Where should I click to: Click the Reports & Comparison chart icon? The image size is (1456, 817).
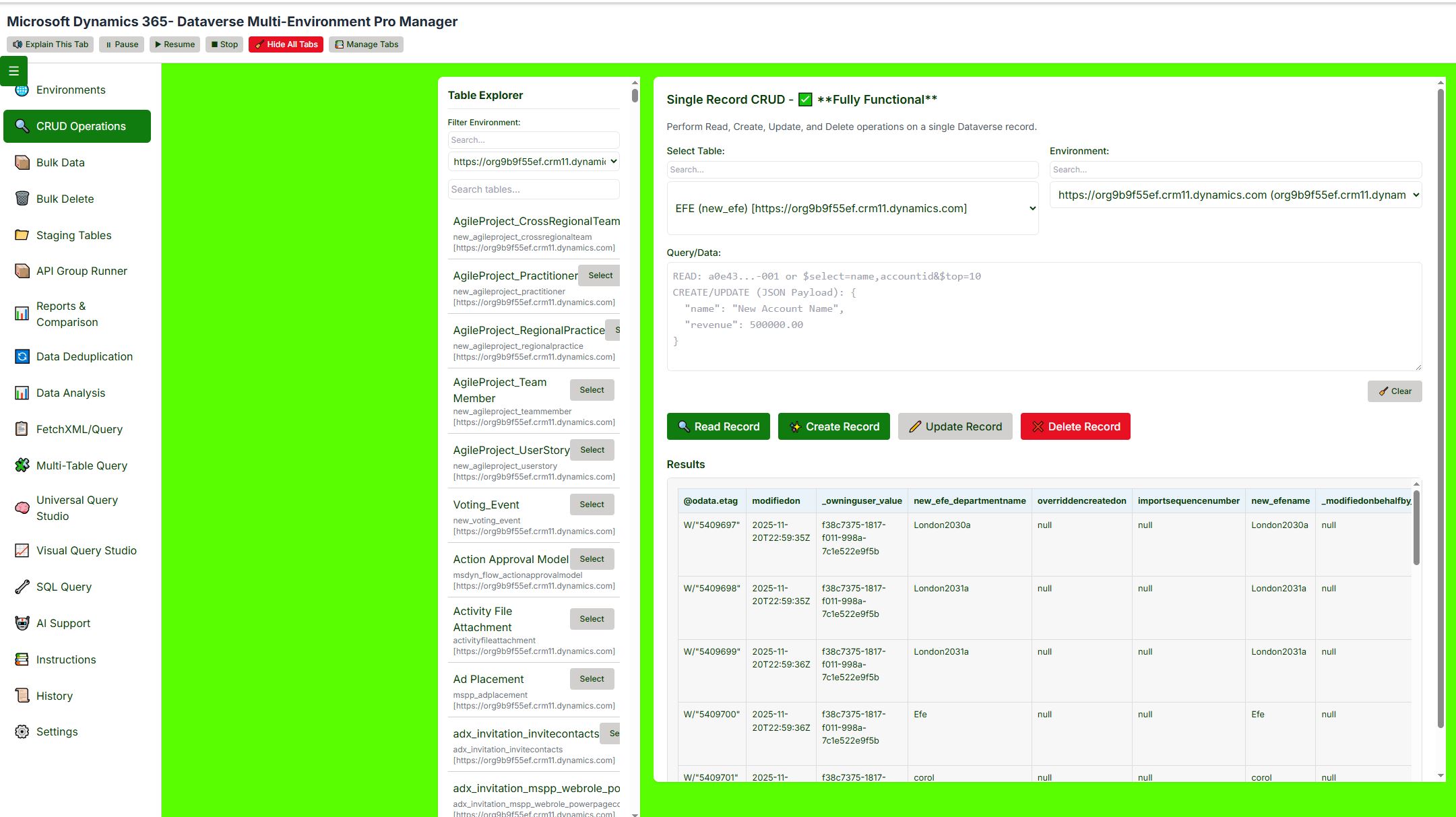click(x=22, y=314)
